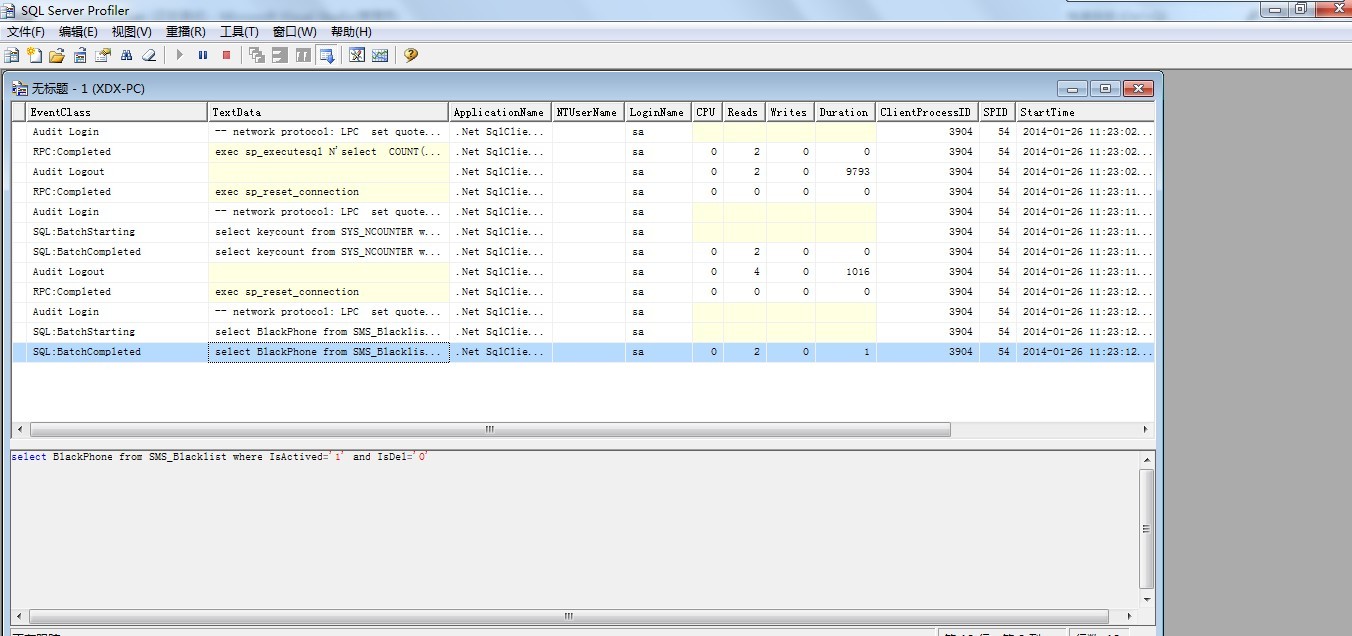Image resolution: width=1352 pixels, height=636 pixels.
Task: Click the TextData column header
Action: (329, 112)
